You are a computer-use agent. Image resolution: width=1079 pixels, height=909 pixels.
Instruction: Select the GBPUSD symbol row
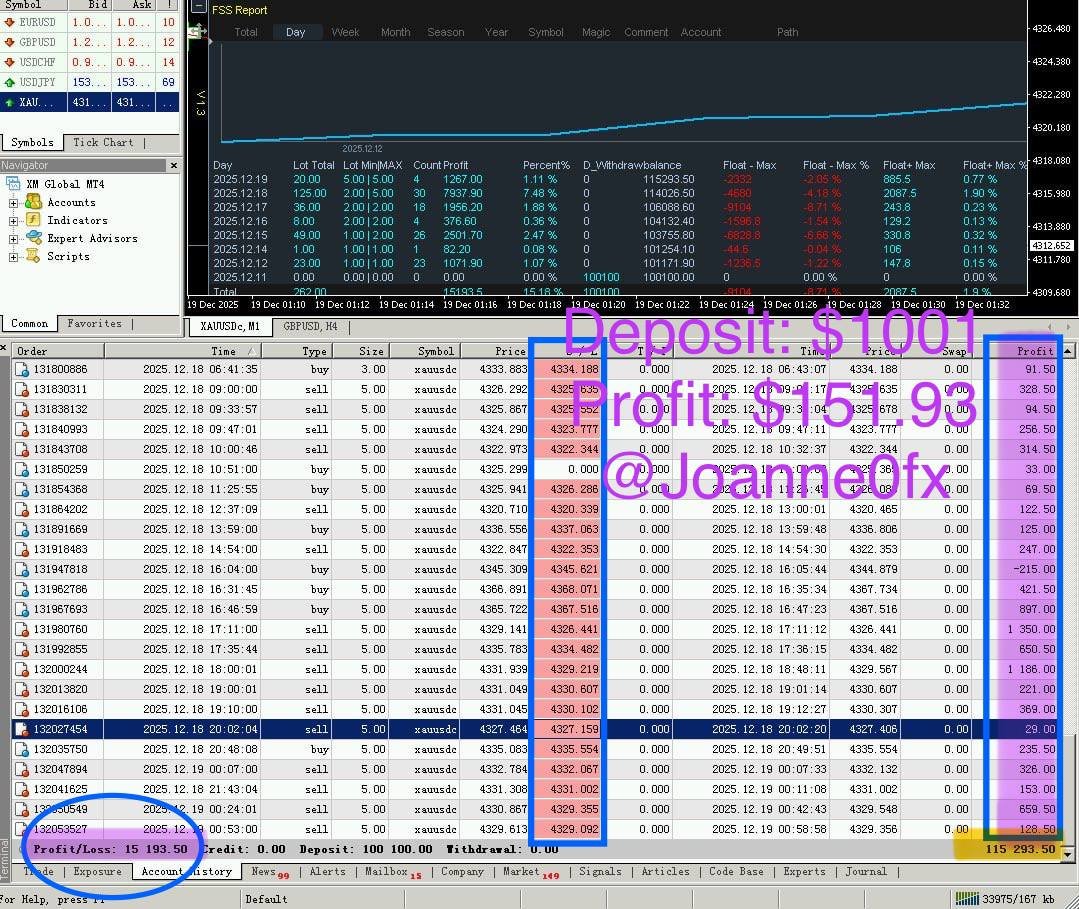pyautogui.click(x=89, y=42)
